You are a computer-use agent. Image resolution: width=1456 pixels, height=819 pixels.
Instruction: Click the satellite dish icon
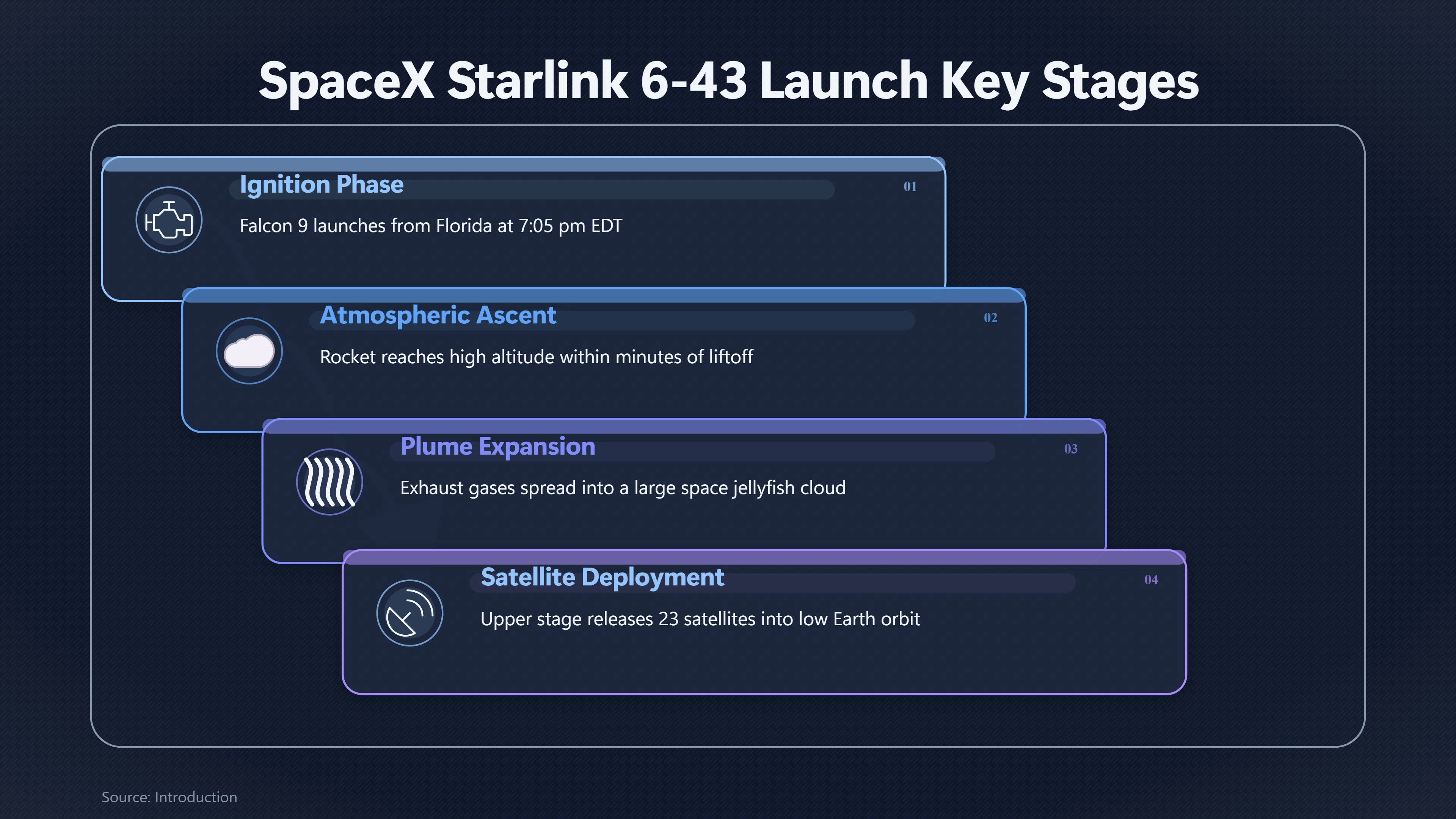click(x=410, y=613)
